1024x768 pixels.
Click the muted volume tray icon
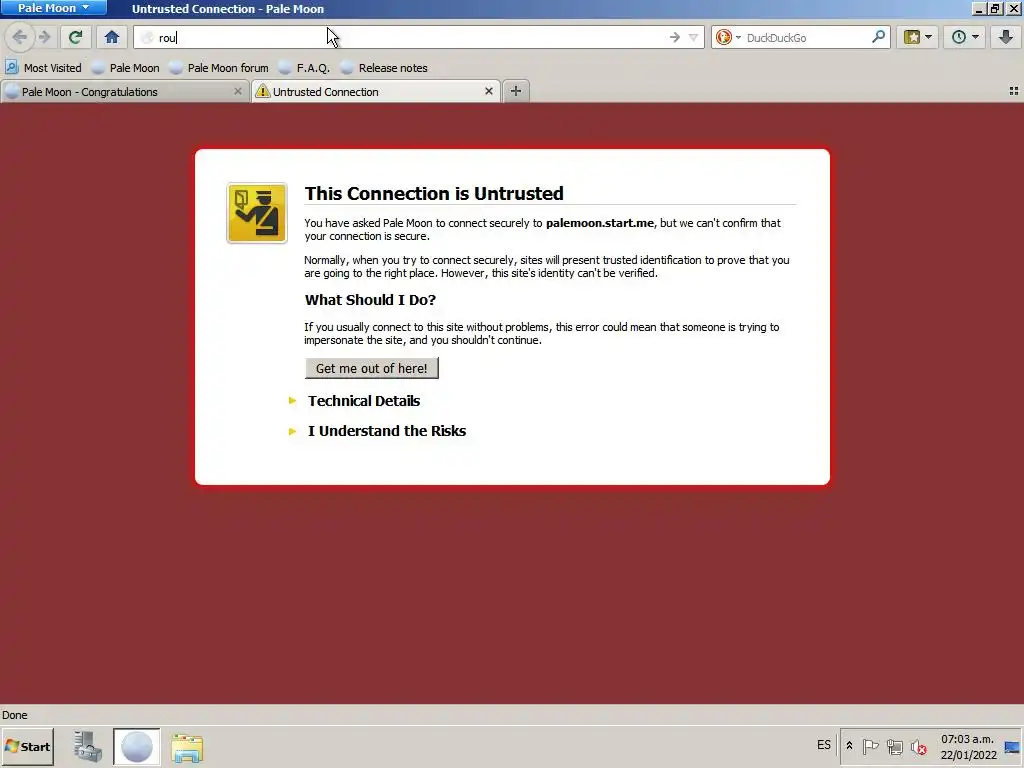tap(918, 746)
